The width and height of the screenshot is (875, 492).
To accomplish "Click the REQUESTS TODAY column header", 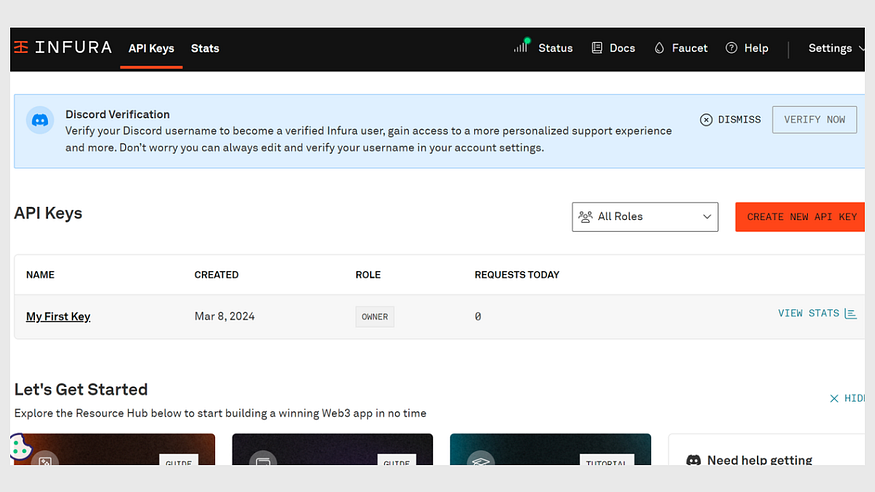I will click(x=517, y=275).
